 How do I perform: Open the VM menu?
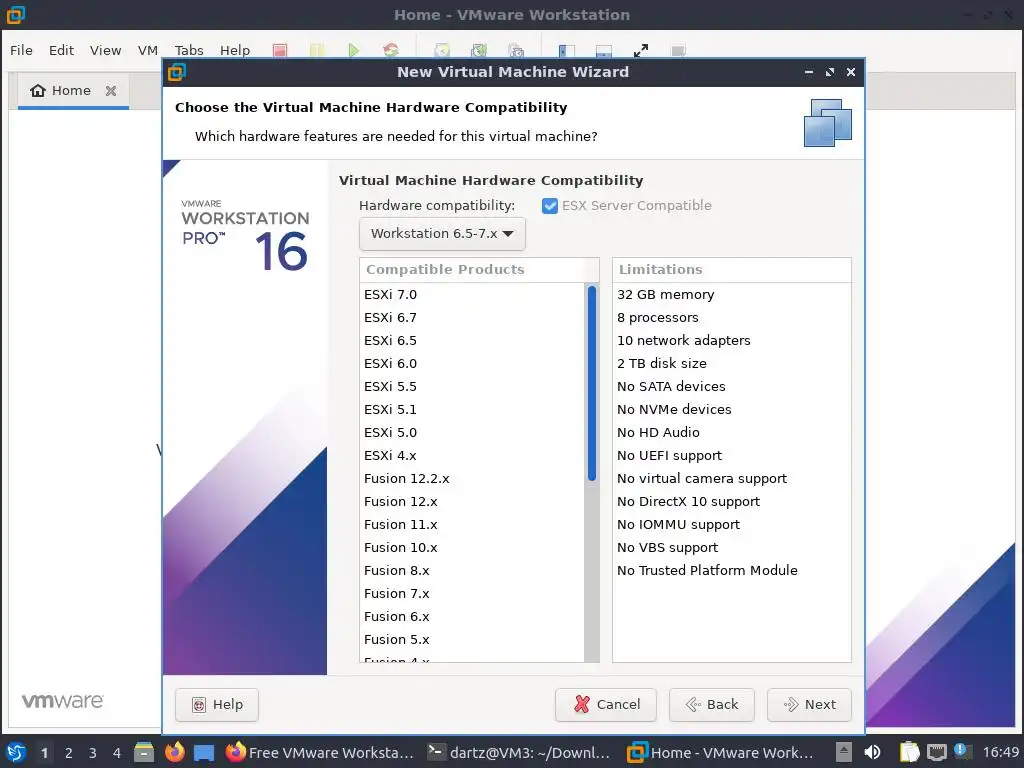tap(148, 50)
